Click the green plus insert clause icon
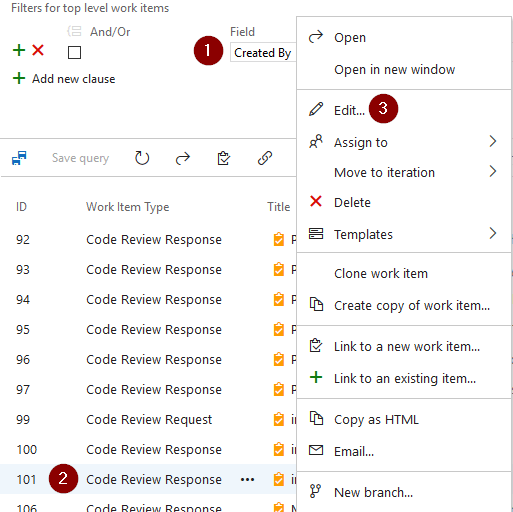 (19, 50)
